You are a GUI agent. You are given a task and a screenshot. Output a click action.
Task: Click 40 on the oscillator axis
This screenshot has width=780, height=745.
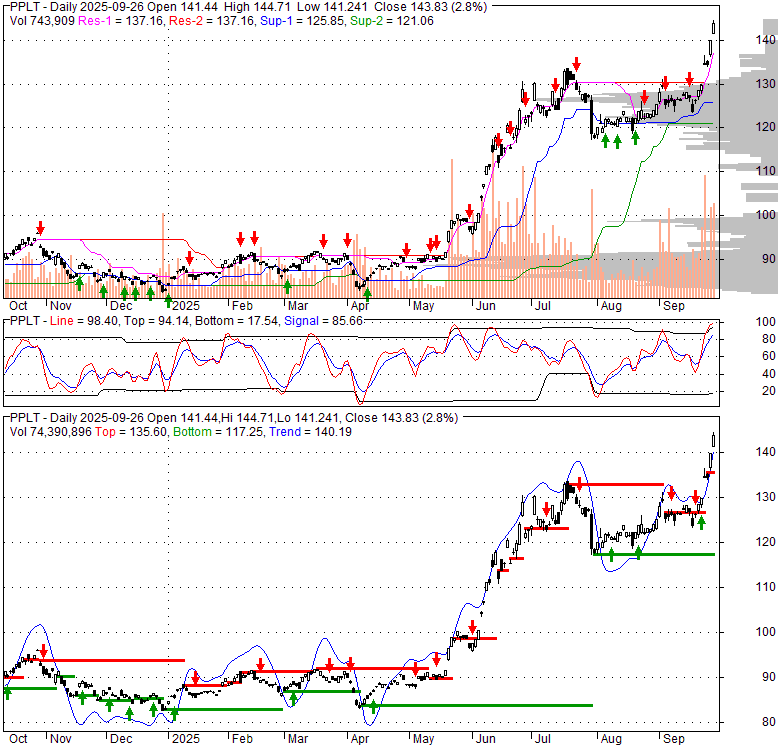point(769,374)
